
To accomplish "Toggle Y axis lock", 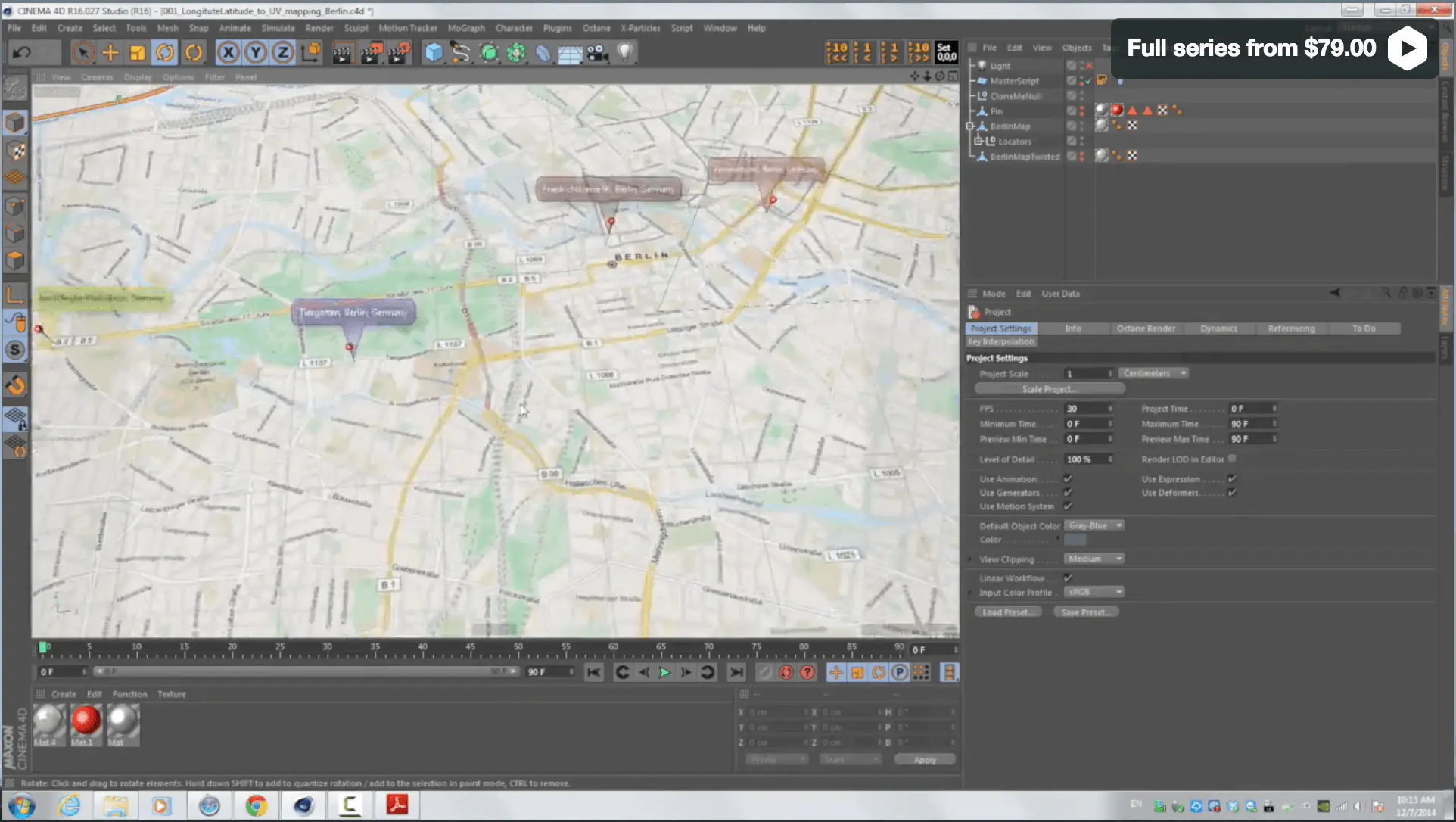I will [256, 52].
